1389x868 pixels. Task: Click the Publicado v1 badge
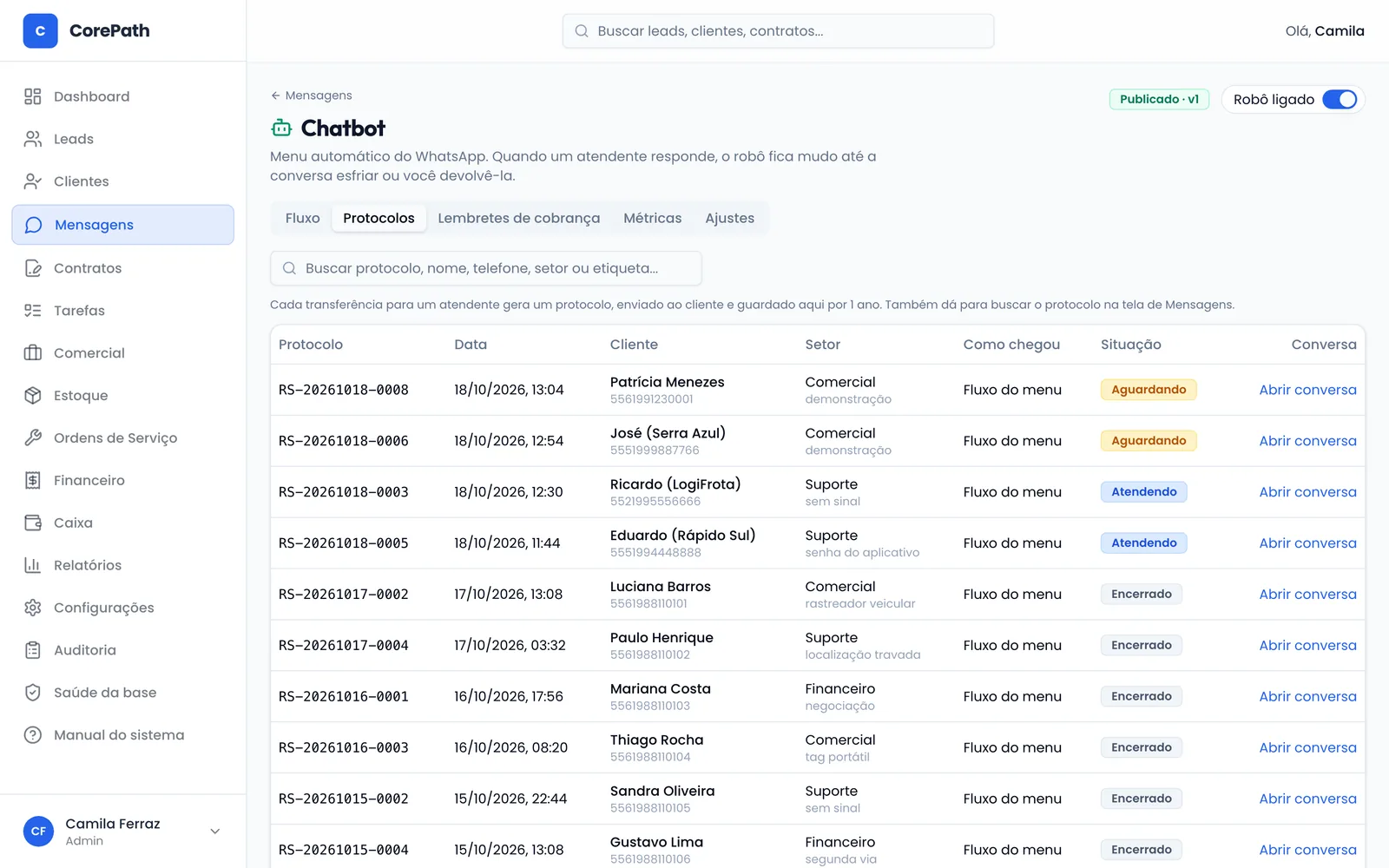coord(1159,100)
